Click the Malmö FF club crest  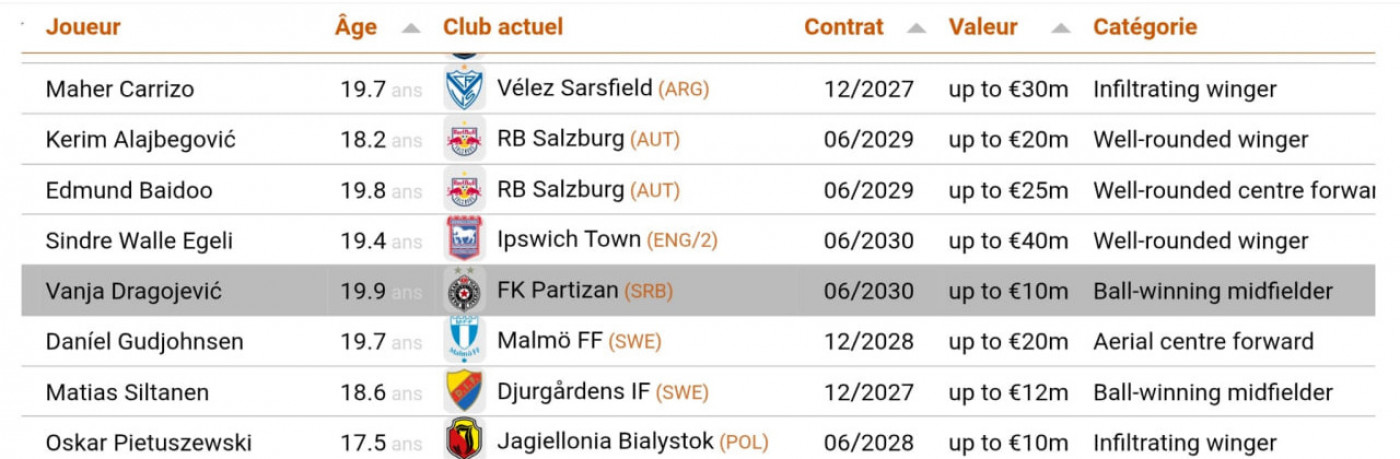click(464, 341)
